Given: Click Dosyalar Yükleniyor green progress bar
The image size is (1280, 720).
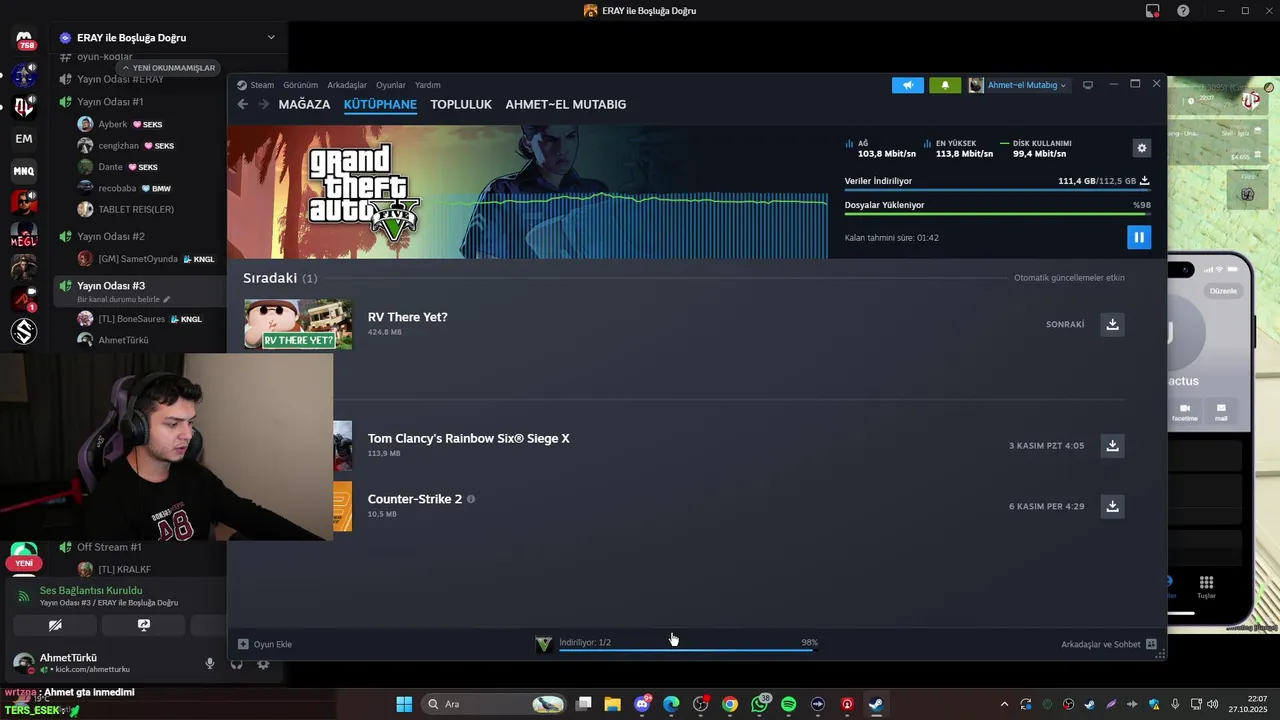Looking at the screenshot, I should click(997, 213).
